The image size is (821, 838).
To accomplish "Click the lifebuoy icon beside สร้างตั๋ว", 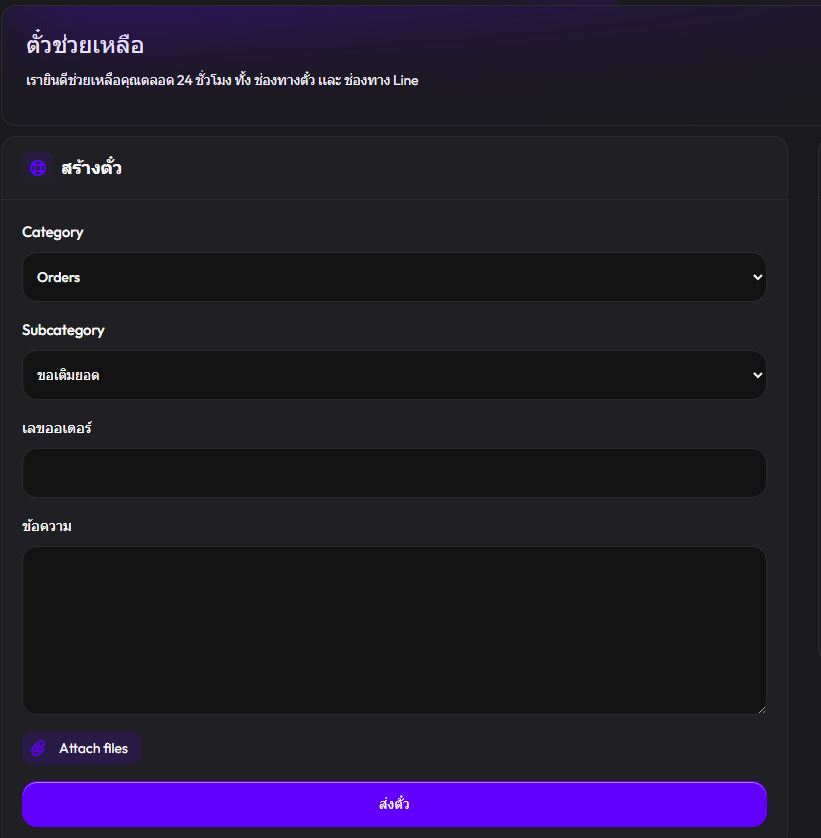I will click(x=38, y=168).
